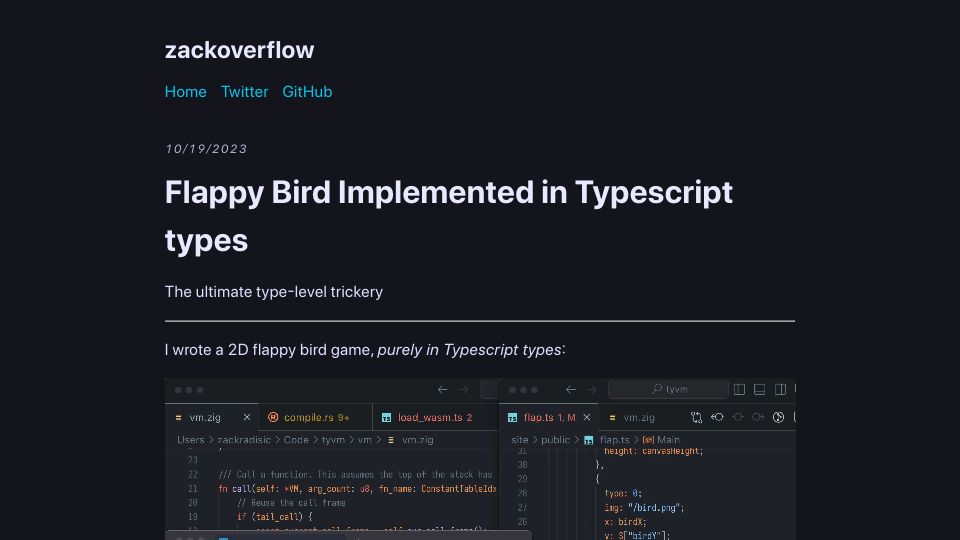
Task: Select the Main symbol in breadcrumb
Action: point(667,440)
